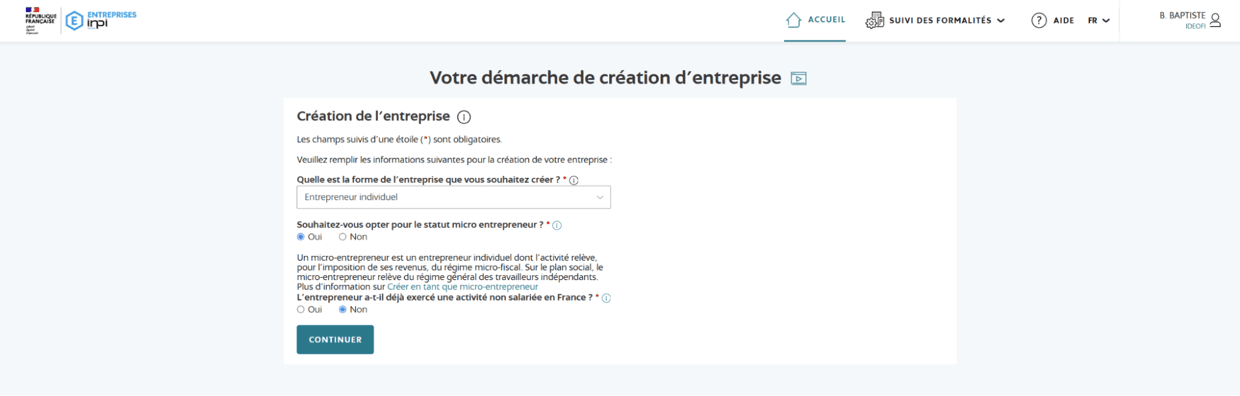Select Oui for micro entrepreneur status
1240x396 pixels.
pos(301,237)
